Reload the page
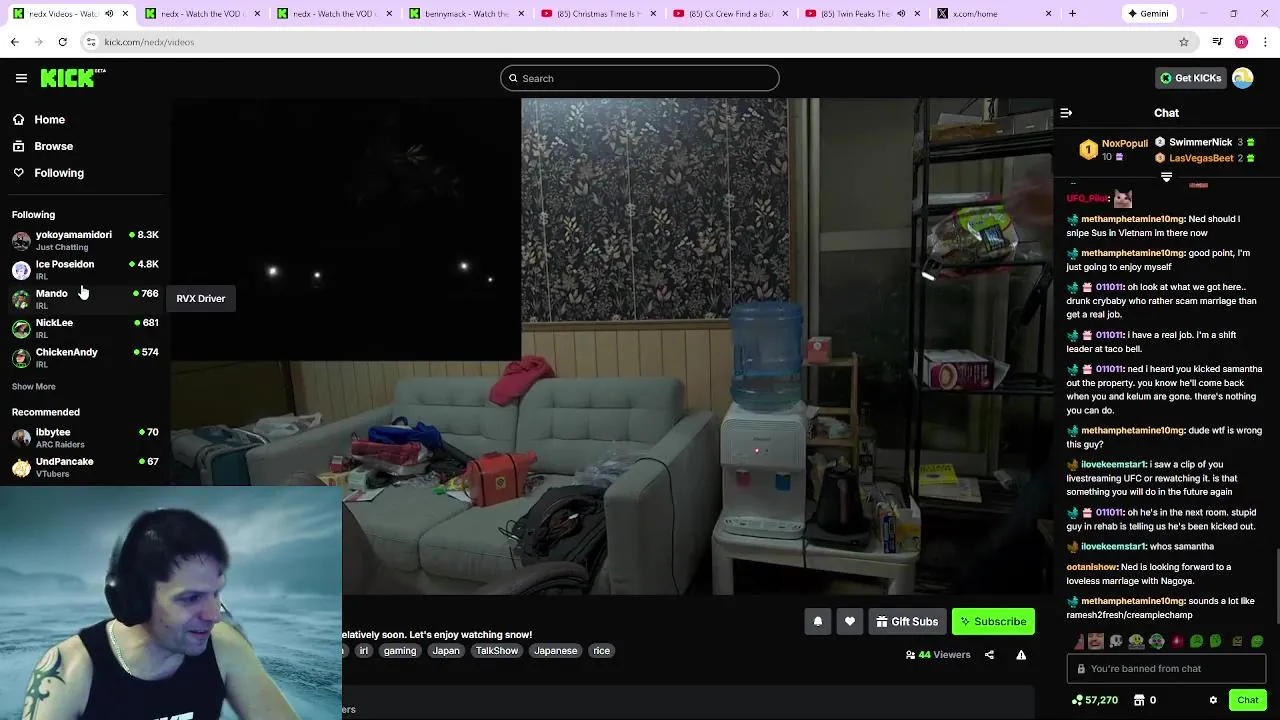Screen dimensions: 1280x720 pos(62,42)
